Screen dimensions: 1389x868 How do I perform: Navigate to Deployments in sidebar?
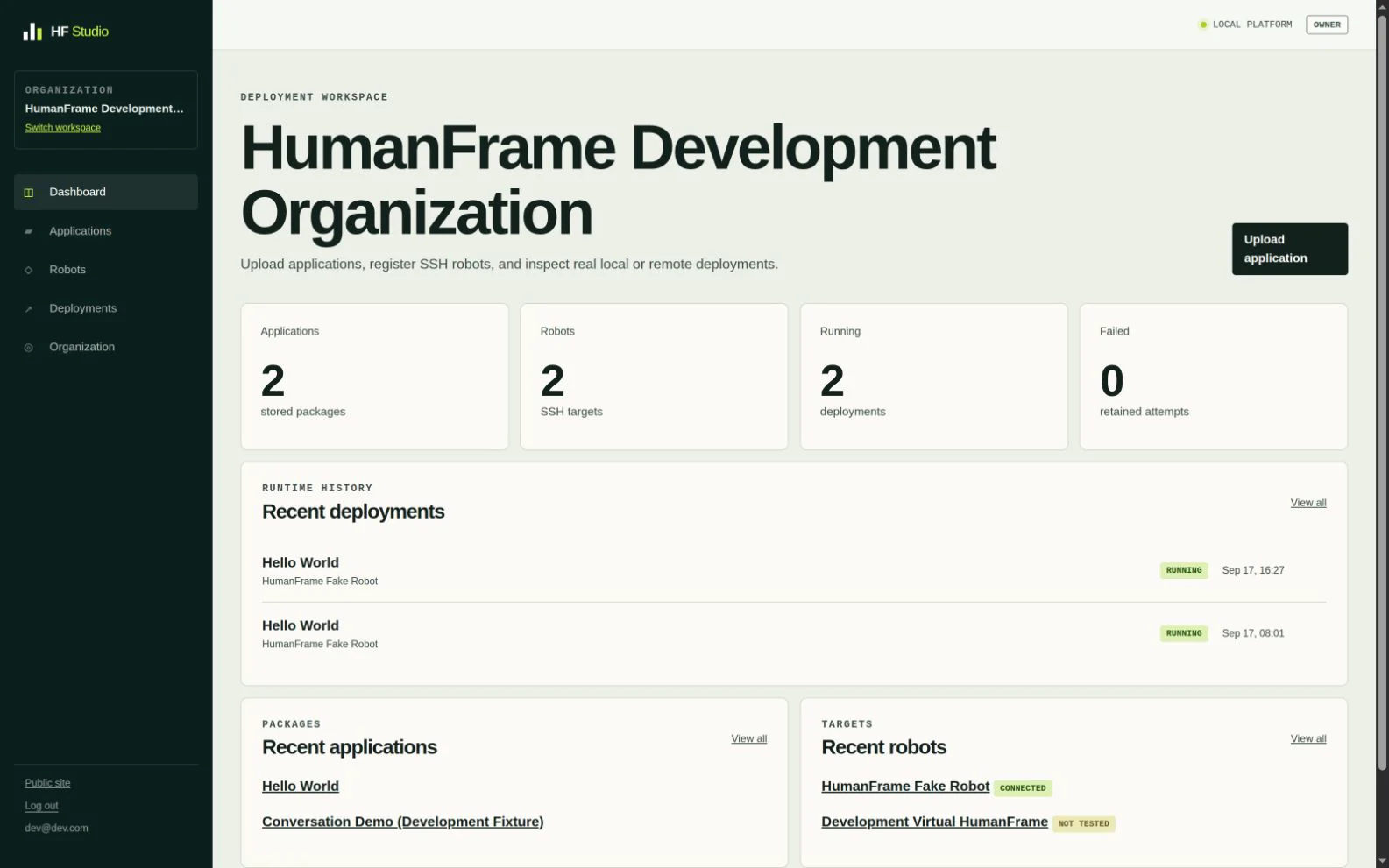point(106,308)
